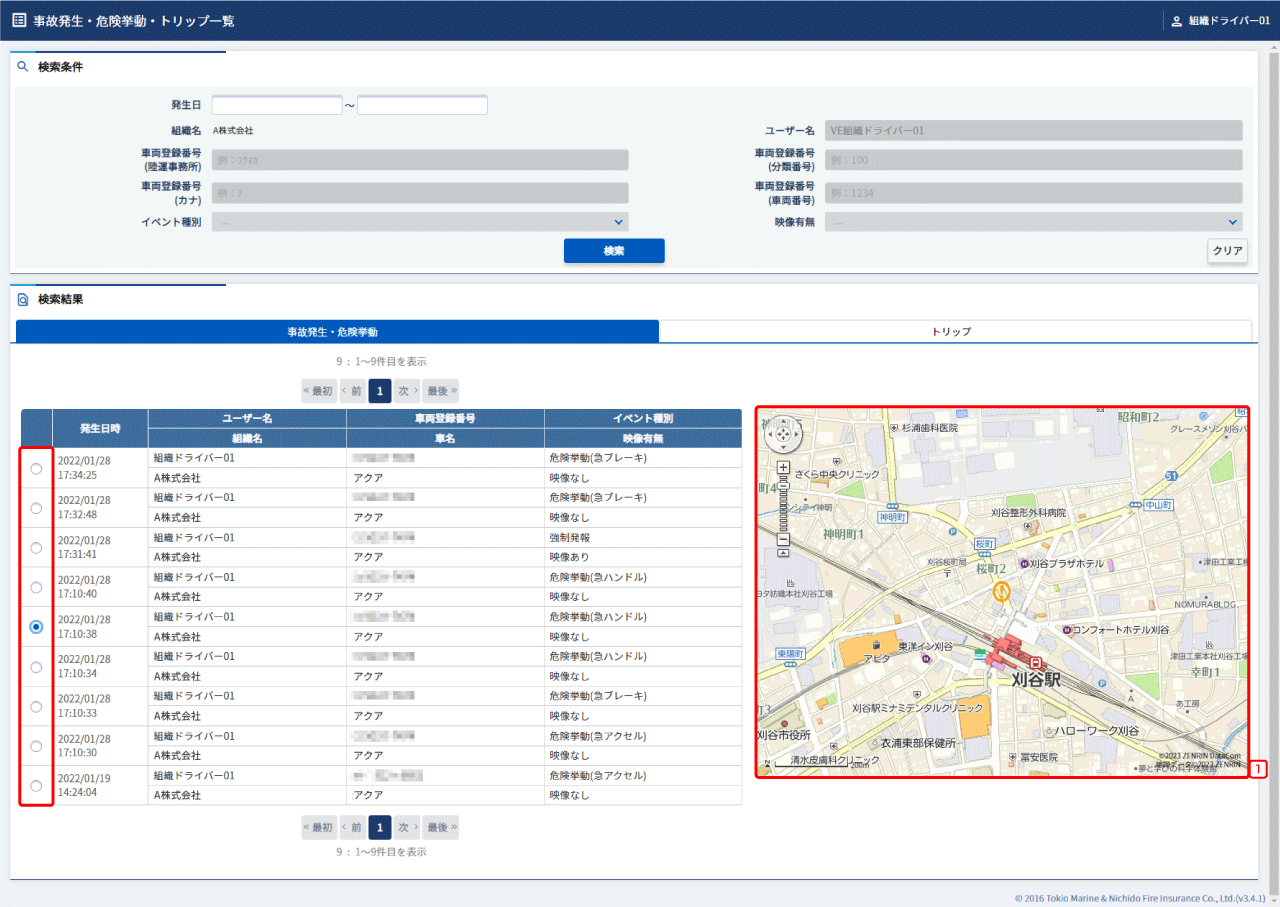This screenshot has width=1280, height=907.
Task: Go to 次 page in top pagination
Action: 406,391
